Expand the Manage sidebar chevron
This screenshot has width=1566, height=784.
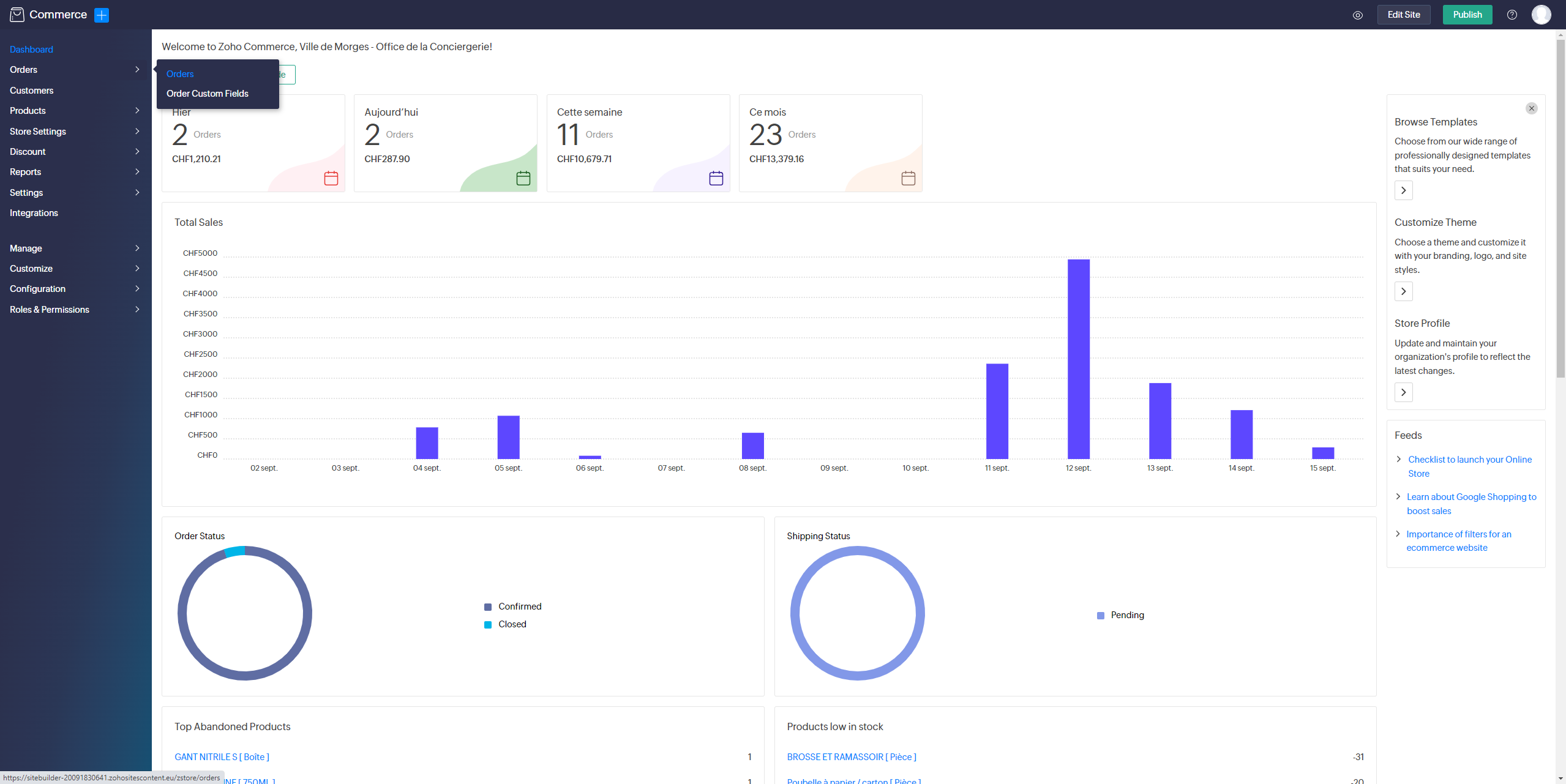click(x=137, y=248)
